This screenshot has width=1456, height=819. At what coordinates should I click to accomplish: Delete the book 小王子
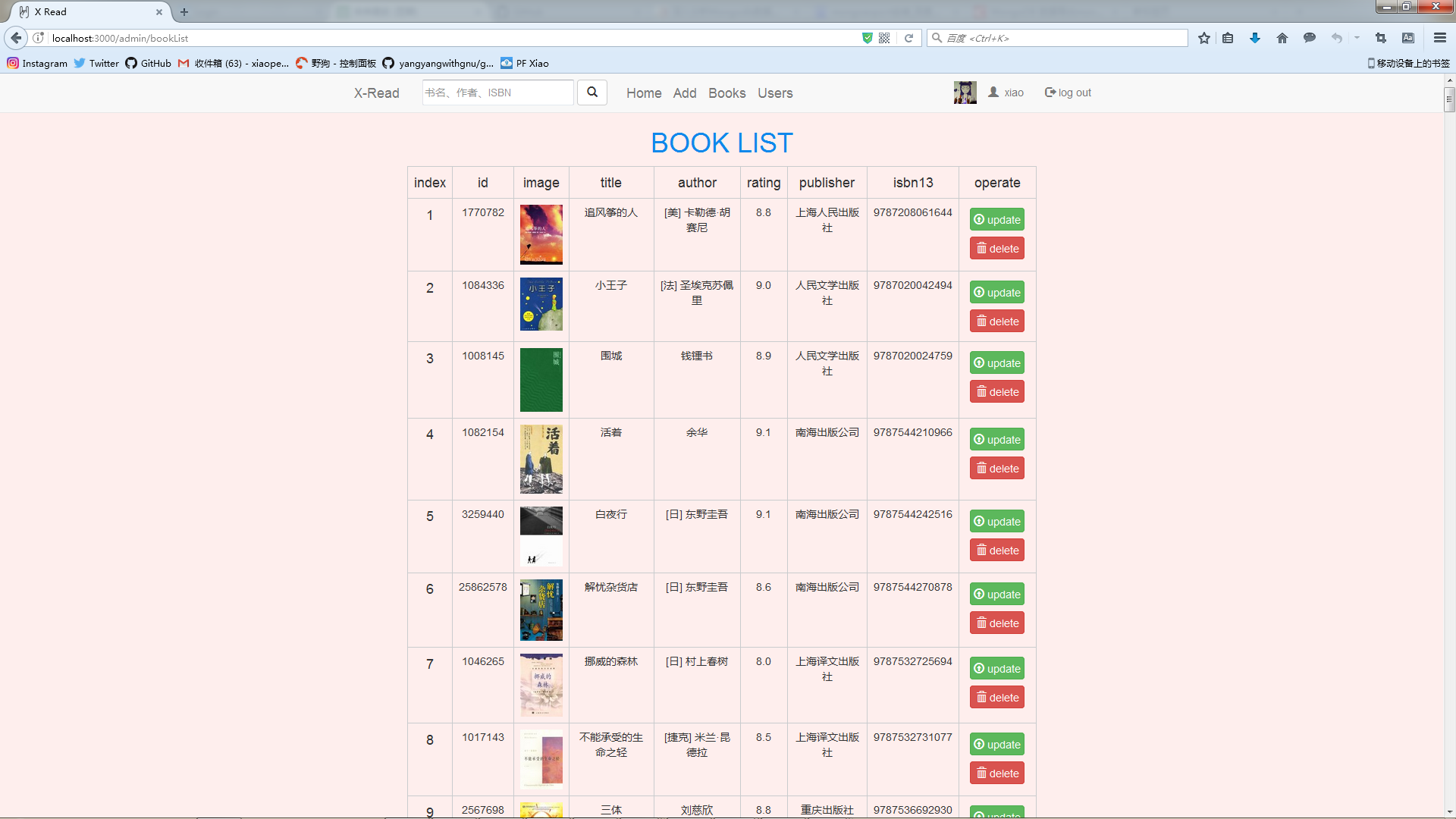pyautogui.click(x=997, y=321)
